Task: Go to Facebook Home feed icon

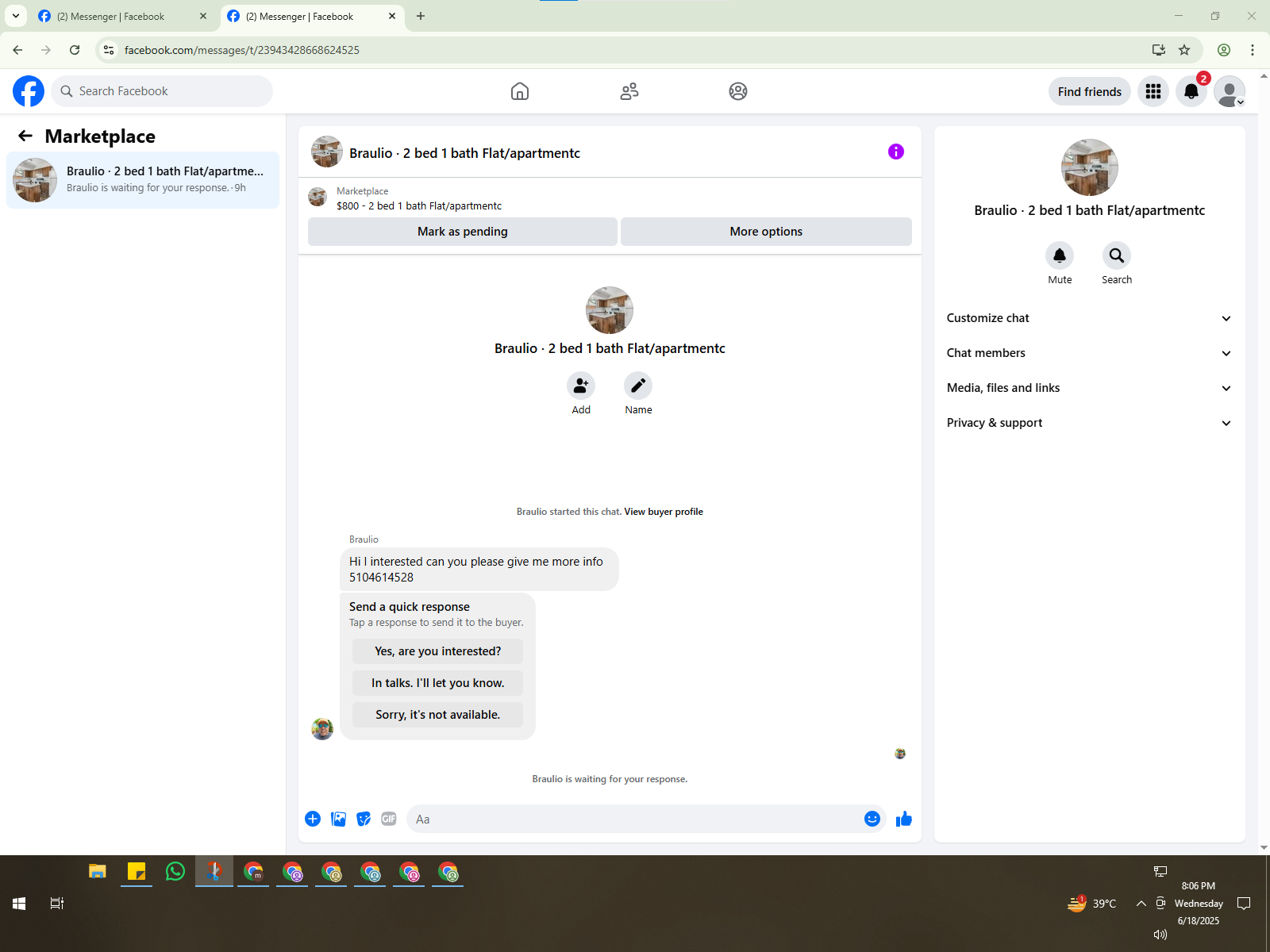Action: [x=520, y=91]
